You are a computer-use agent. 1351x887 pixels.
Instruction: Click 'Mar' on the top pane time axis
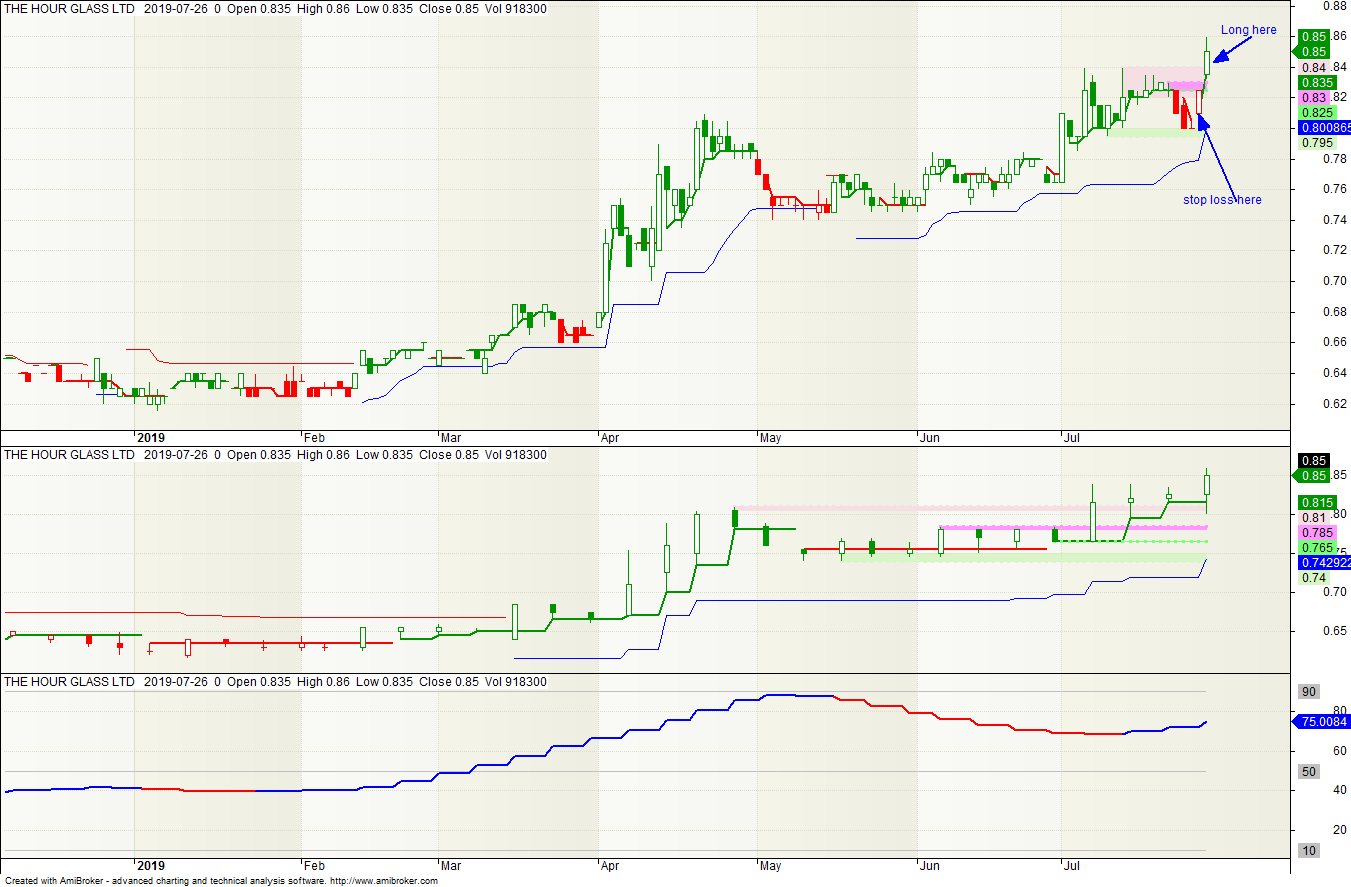tap(451, 438)
